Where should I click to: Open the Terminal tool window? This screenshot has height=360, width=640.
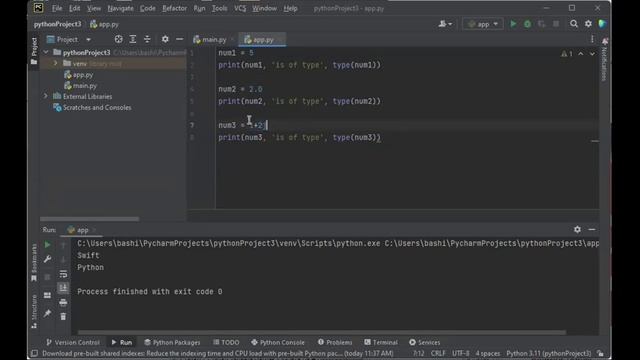[381, 342]
